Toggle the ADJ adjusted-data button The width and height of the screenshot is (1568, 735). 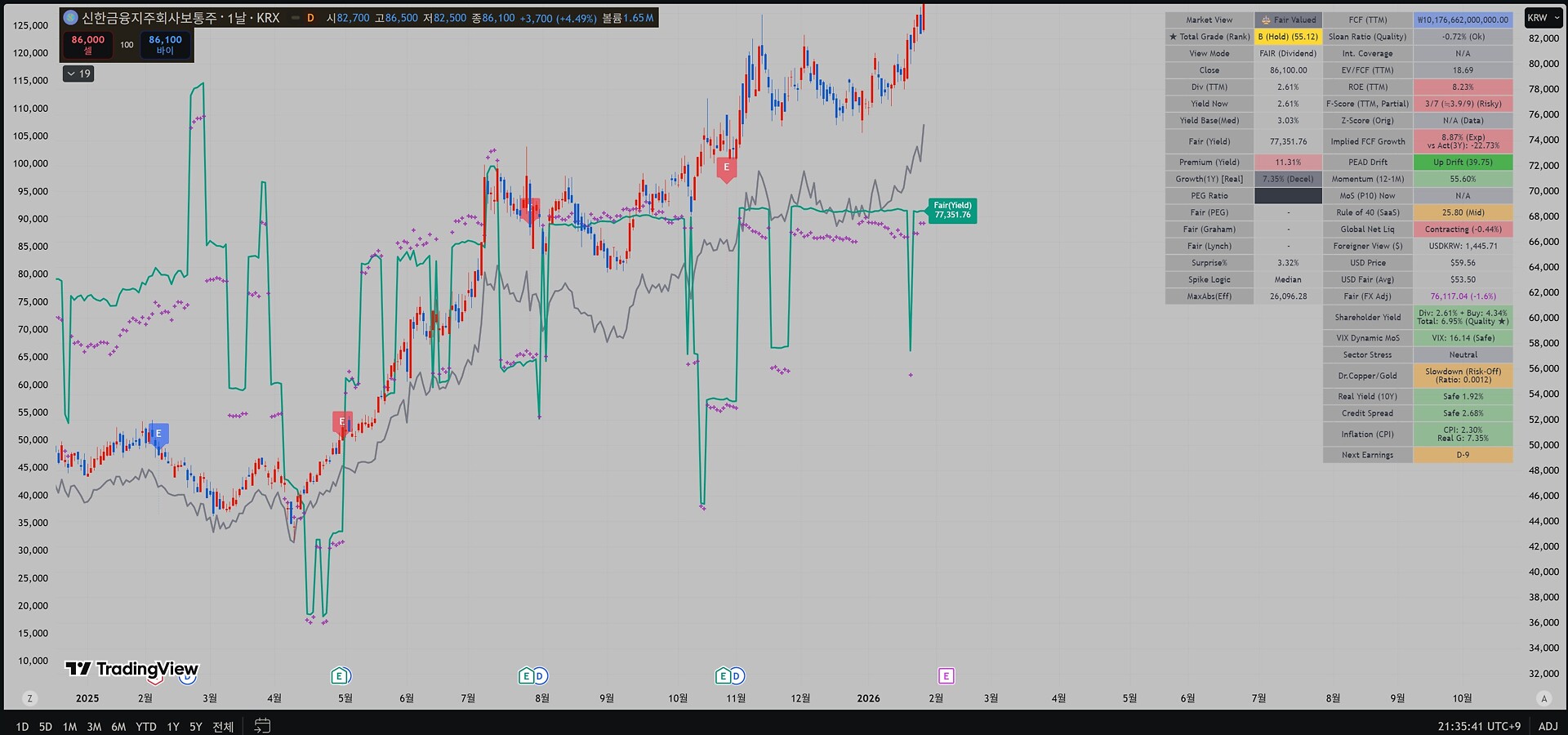[1548, 726]
